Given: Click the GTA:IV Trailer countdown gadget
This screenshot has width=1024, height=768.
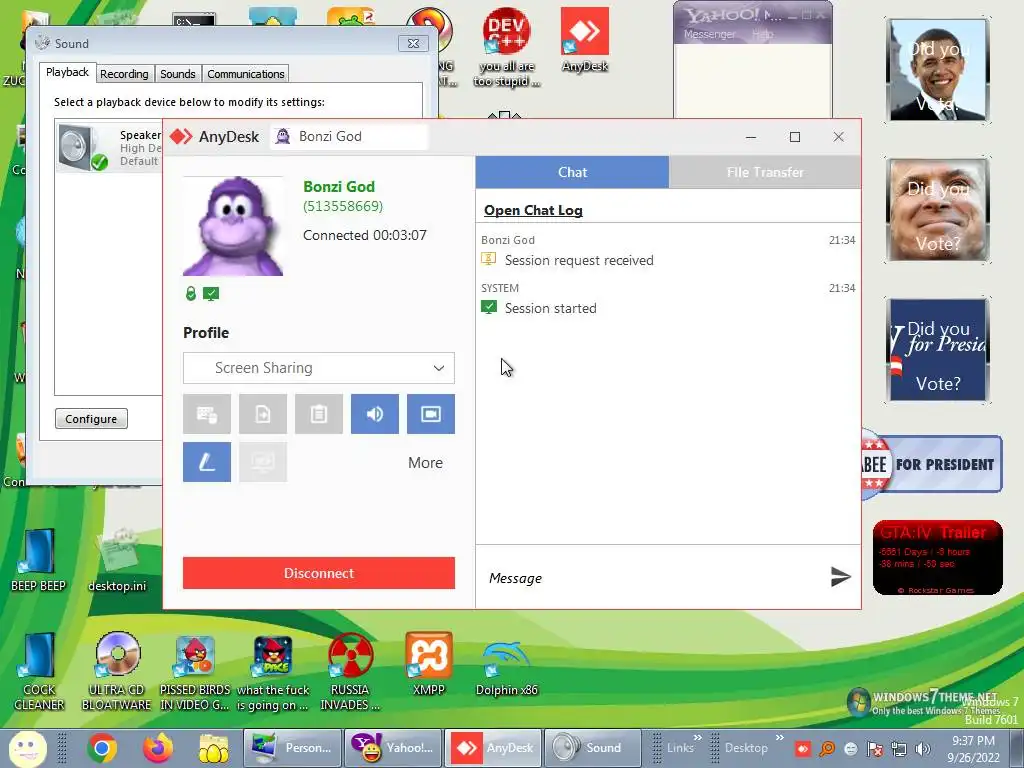Looking at the screenshot, I should tap(937, 557).
